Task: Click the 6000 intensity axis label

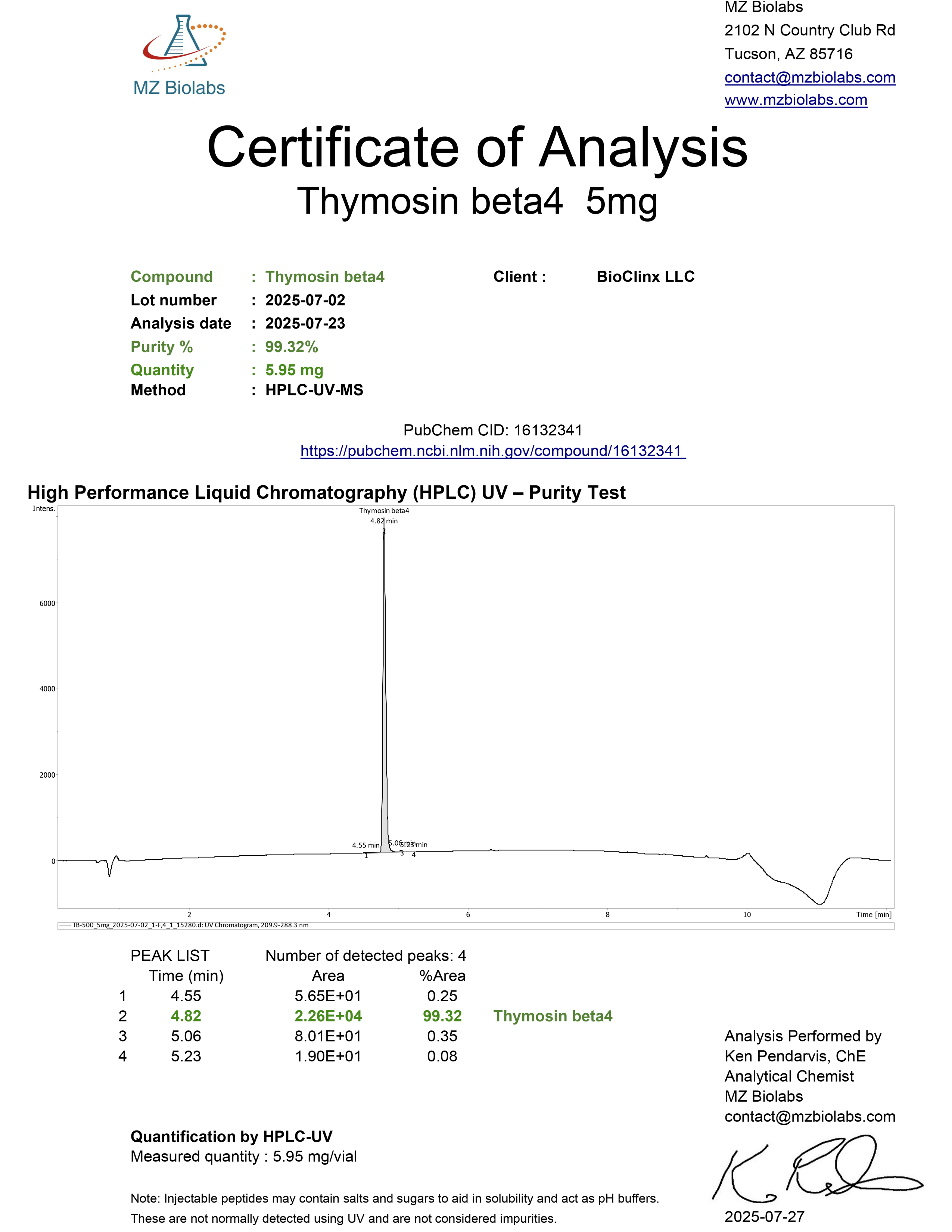Action: point(47,603)
